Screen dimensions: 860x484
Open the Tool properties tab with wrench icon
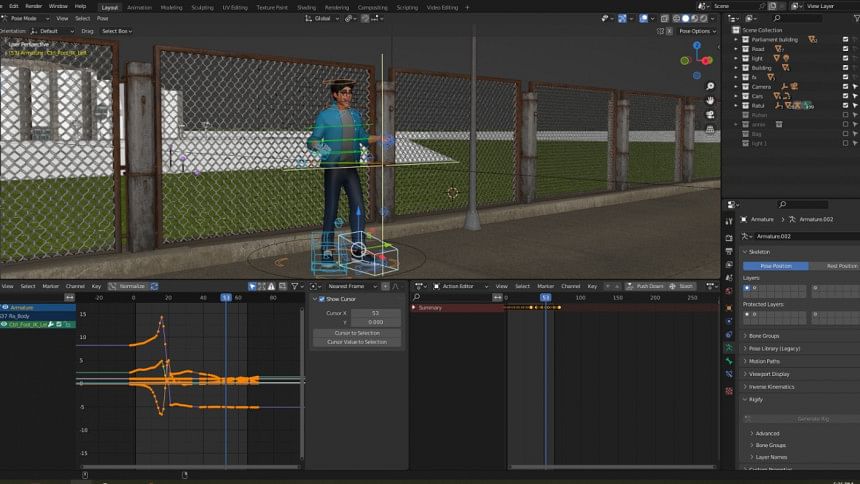[729, 219]
